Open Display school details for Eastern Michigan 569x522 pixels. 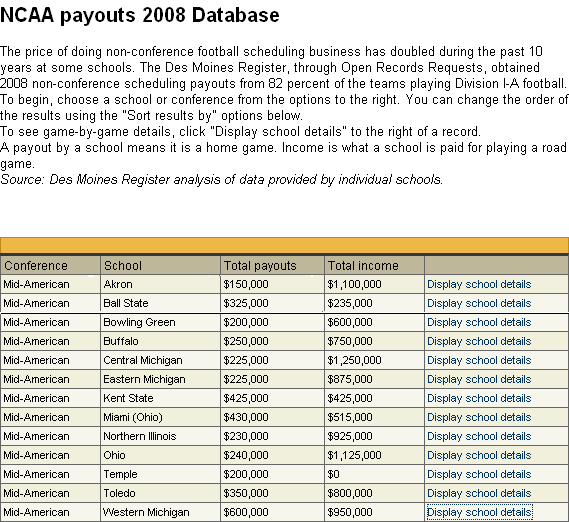(x=479, y=379)
